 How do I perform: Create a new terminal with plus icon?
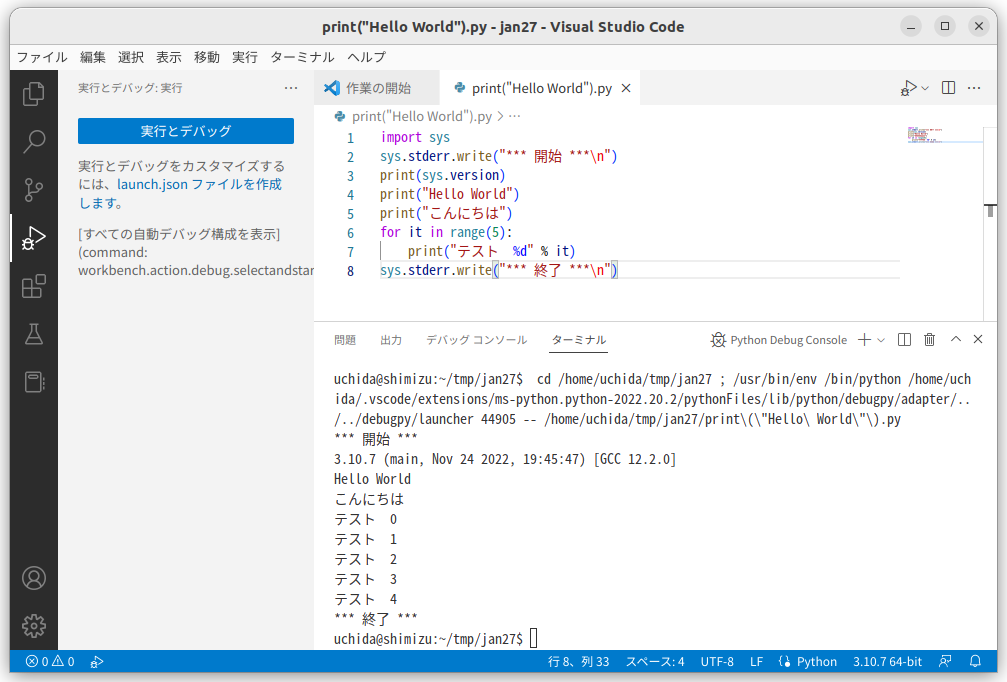tap(864, 340)
